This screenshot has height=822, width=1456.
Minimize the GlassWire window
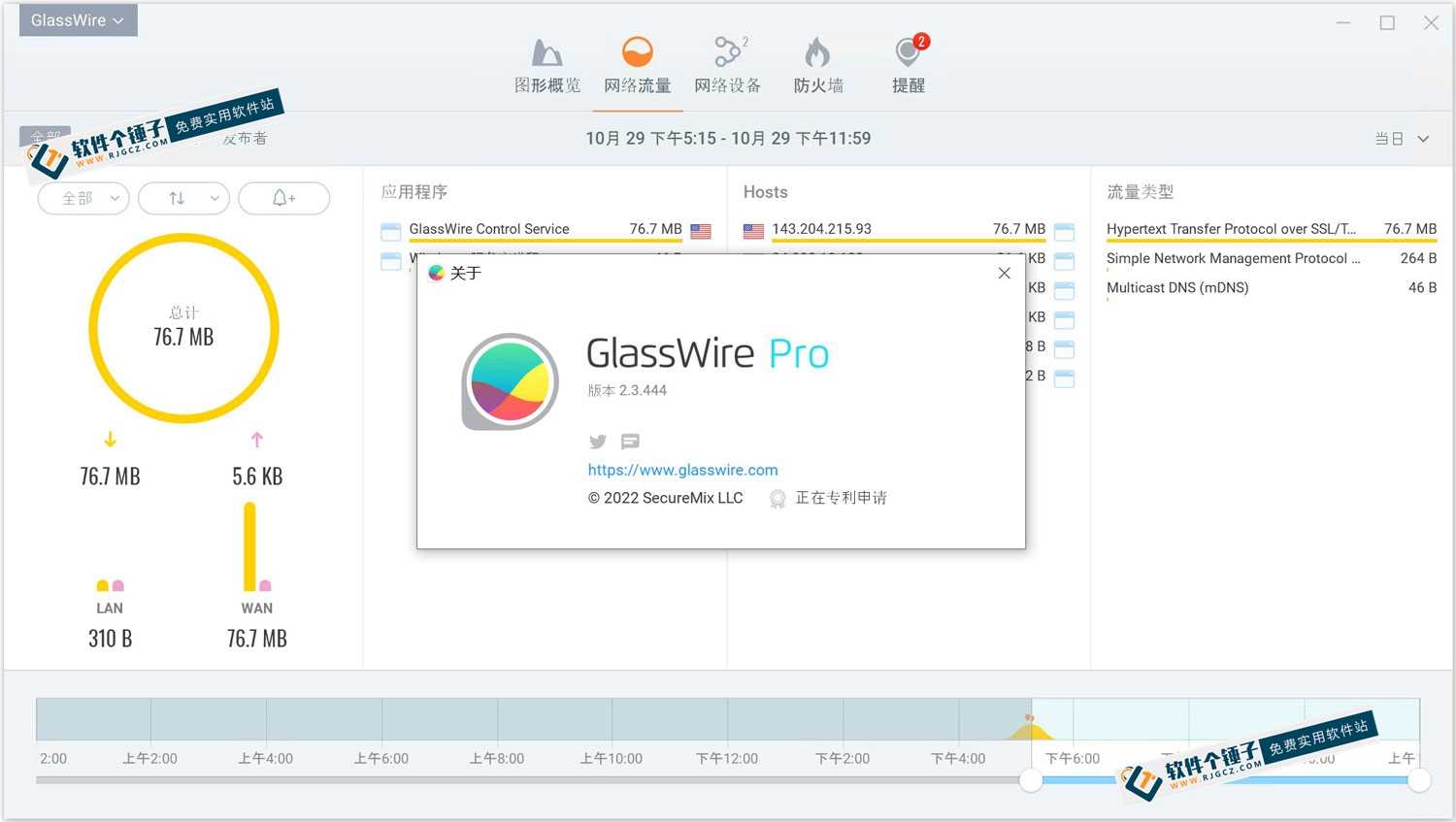(1343, 22)
